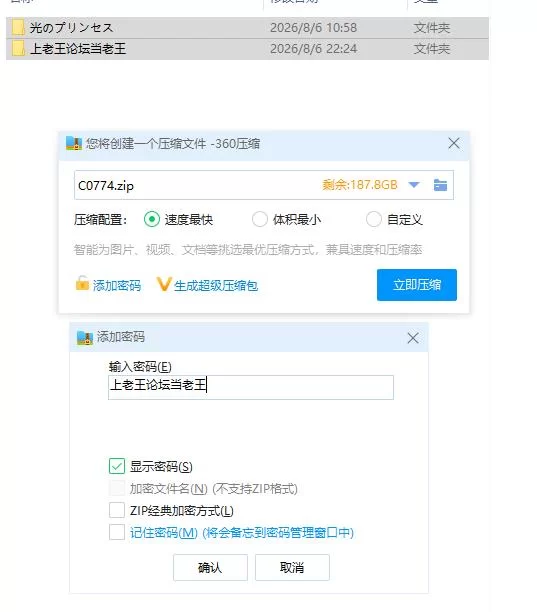Choose the 自定义 compression option
Image resolution: width=537 pixels, height=612 pixels.
click(373, 219)
